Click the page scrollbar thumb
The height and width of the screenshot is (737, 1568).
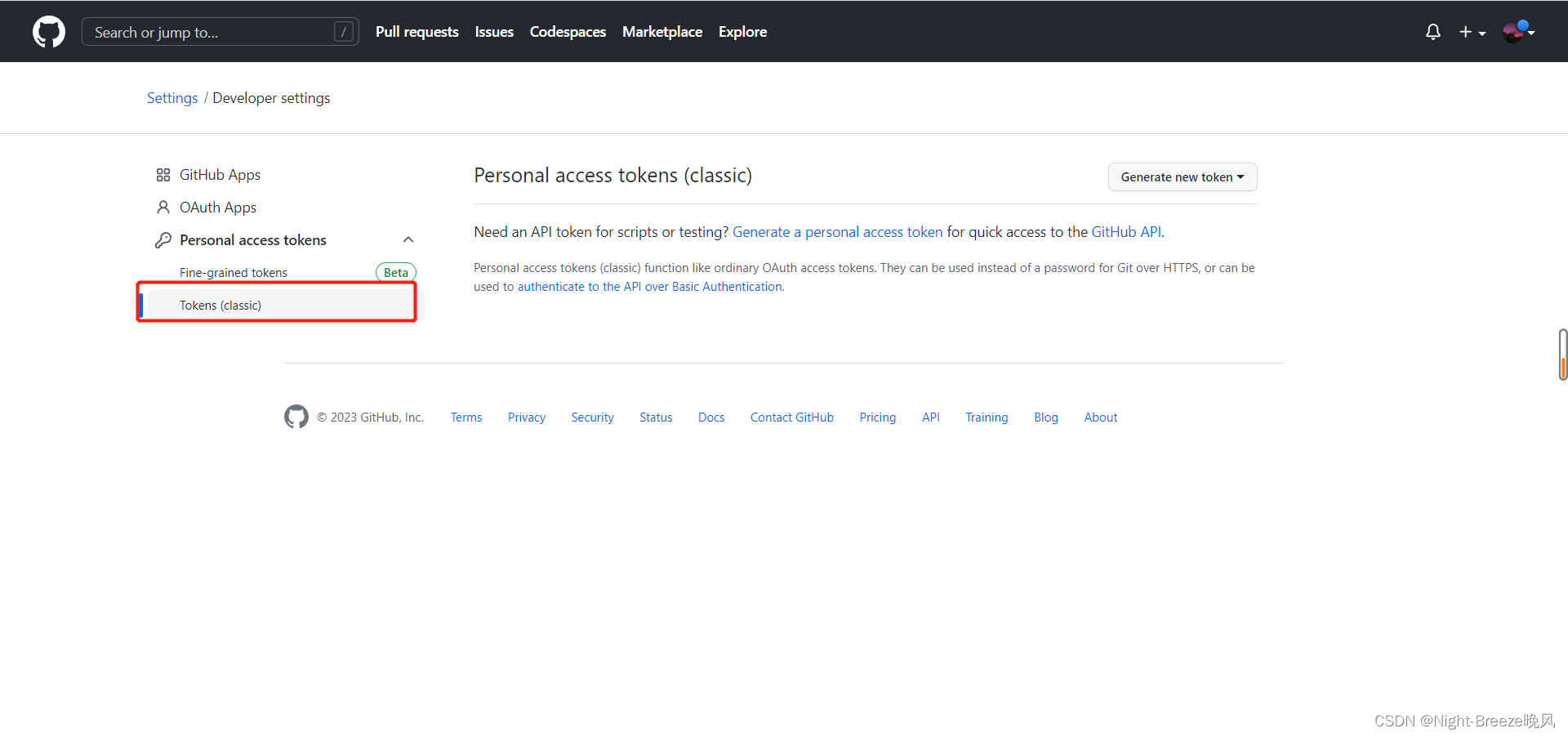[x=1563, y=355]
